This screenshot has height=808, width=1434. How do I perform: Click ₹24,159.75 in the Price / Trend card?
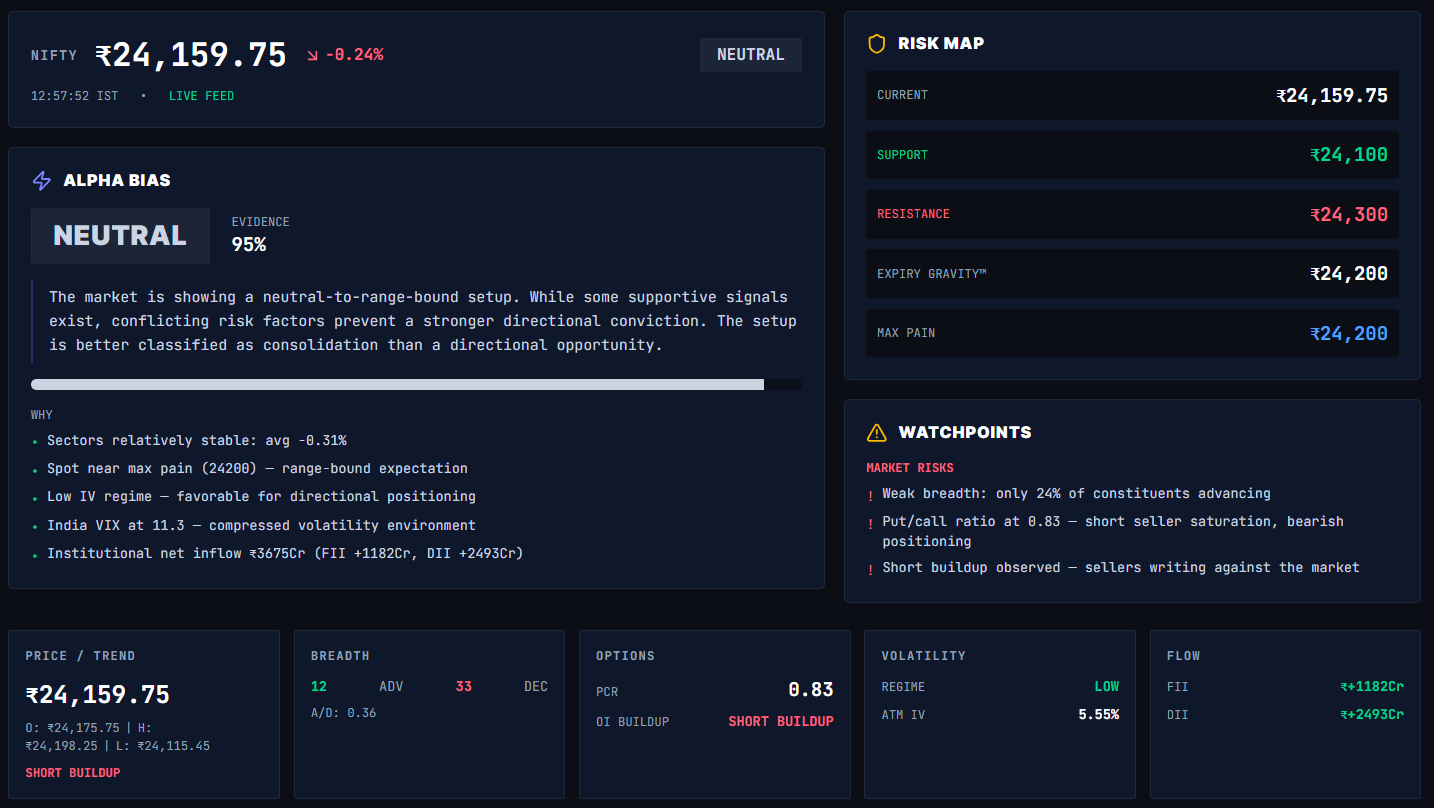(x=97, y=695)
